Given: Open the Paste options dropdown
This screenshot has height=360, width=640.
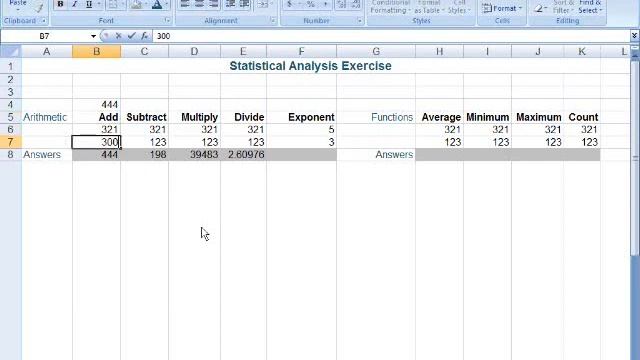Looking at the screenshot, I should tap(18, 6).
